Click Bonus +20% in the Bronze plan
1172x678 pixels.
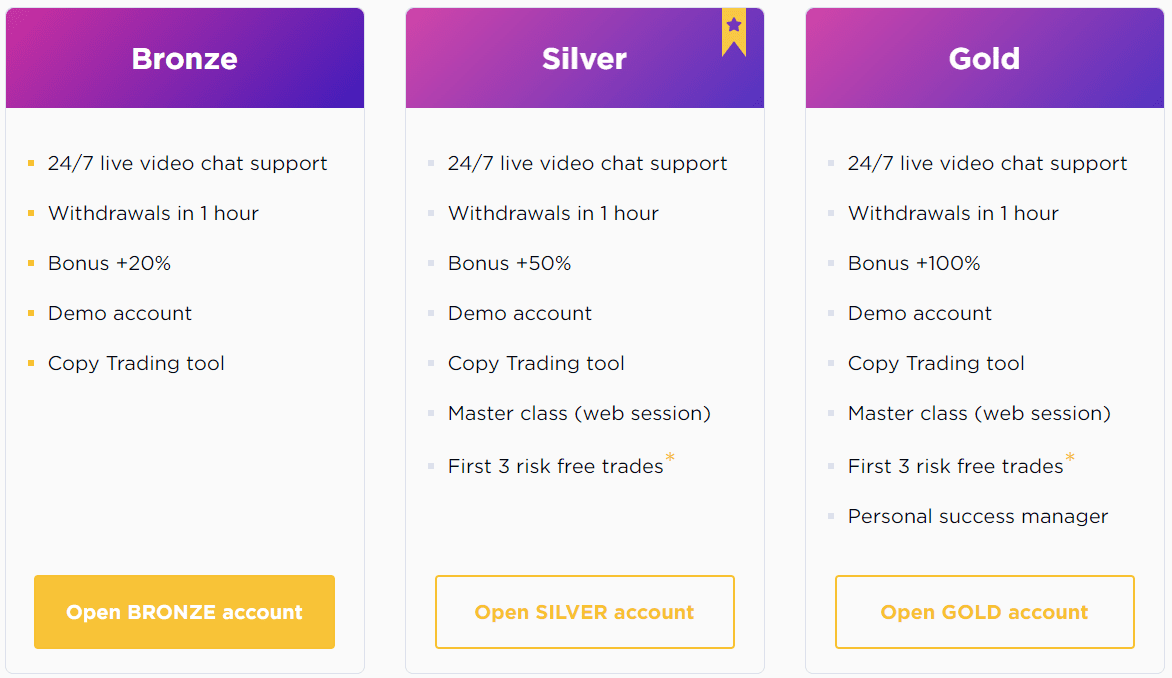[109, 263]
